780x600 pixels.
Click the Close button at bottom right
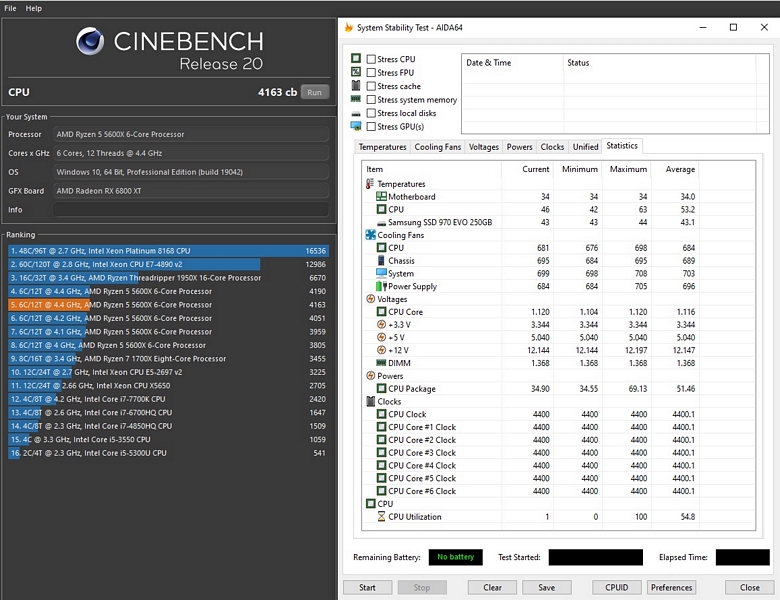tap(750, 588)
